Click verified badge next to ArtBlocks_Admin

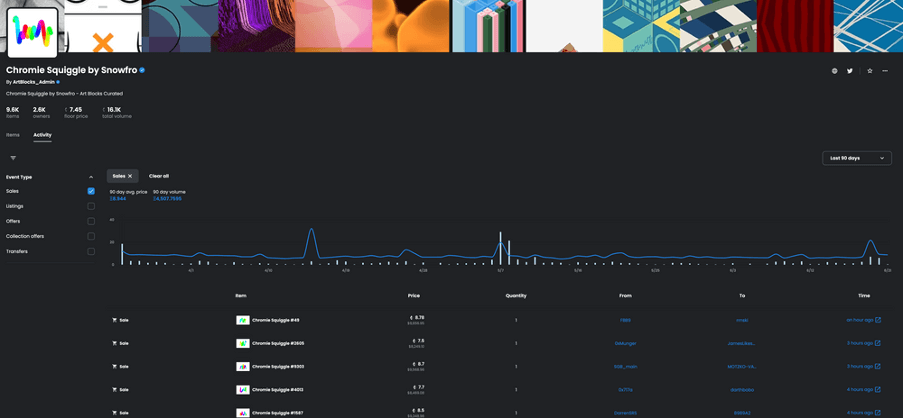coord(58,82)
